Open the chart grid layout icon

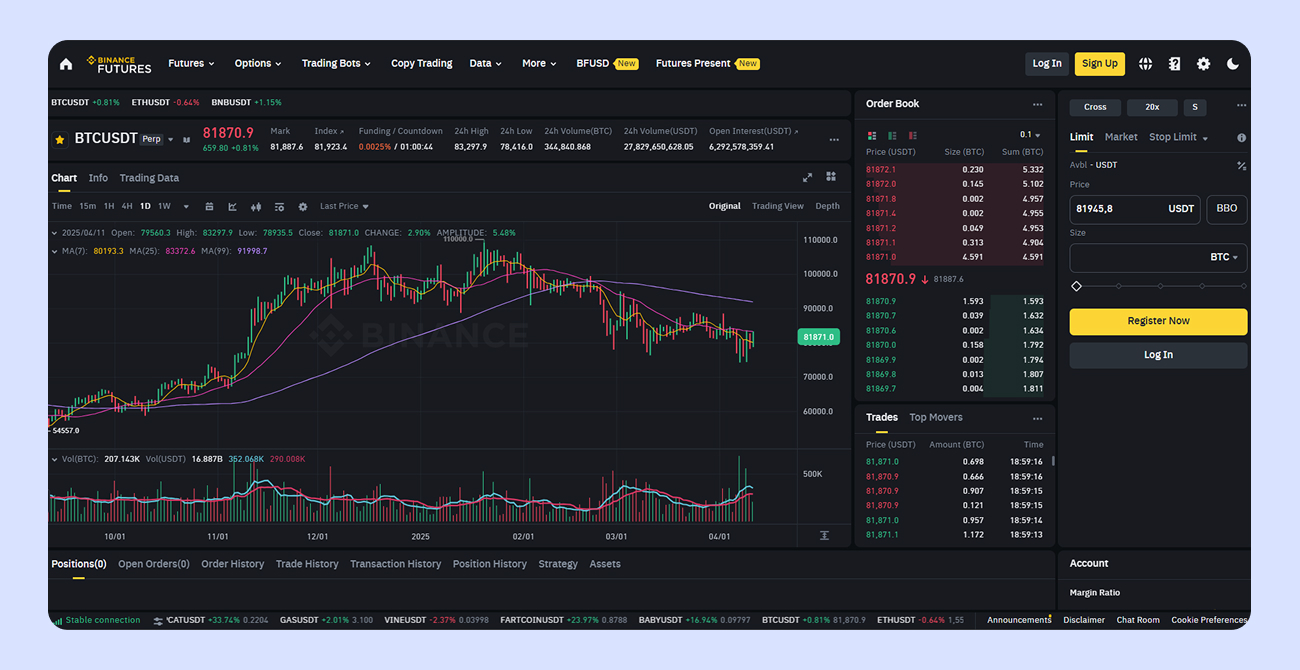click(831, 177)
